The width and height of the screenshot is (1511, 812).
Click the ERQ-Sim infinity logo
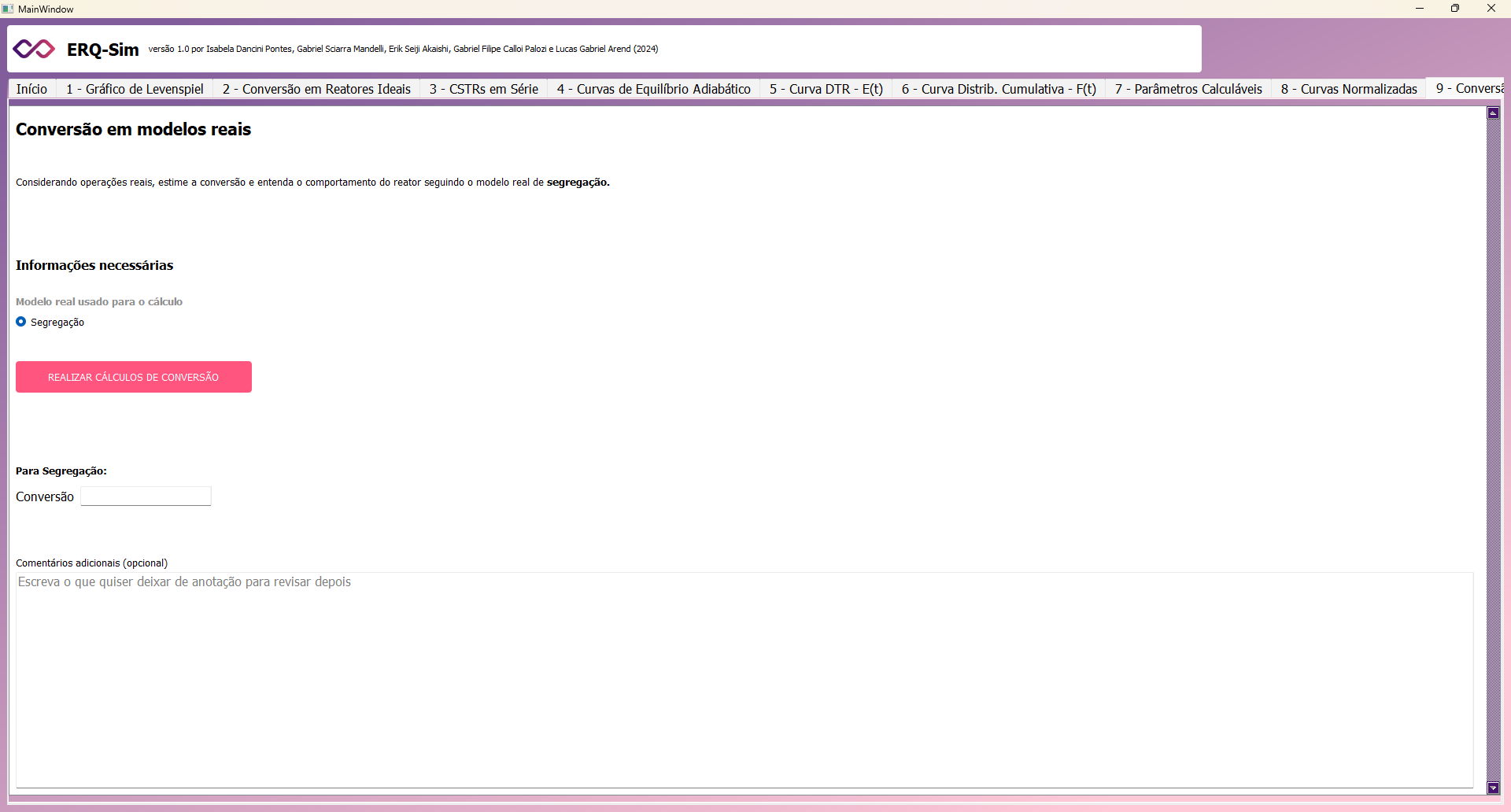pyautogui.click(x=34, y=49)
